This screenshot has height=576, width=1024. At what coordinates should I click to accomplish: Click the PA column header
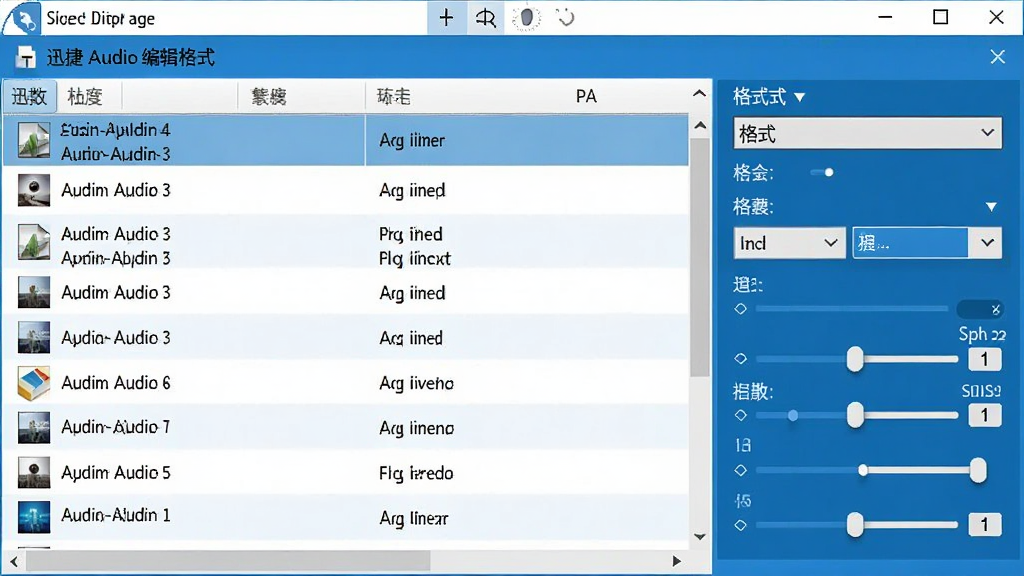[x=586, y=97]
